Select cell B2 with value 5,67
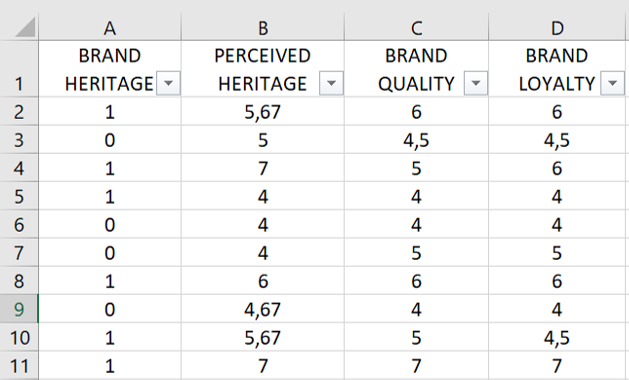 [x=263, y=111]
